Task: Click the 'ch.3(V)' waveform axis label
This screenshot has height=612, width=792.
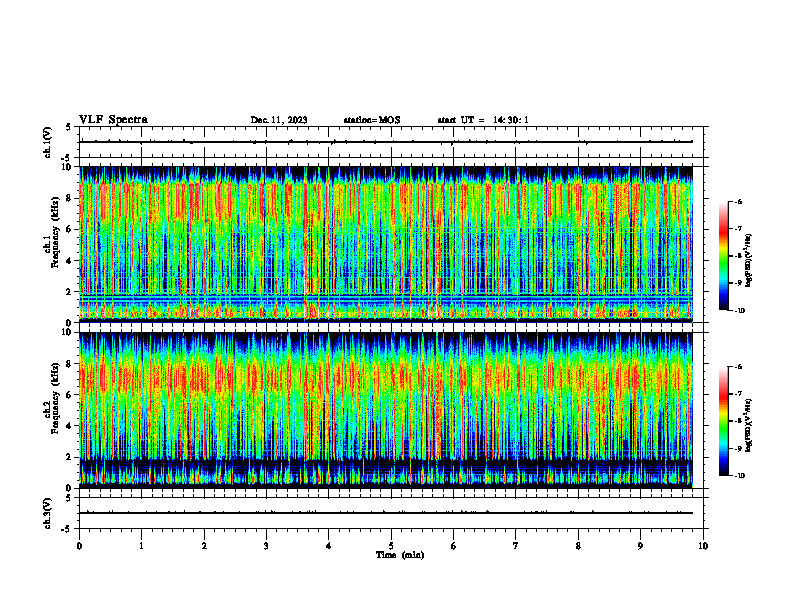Action: [47, 513]
